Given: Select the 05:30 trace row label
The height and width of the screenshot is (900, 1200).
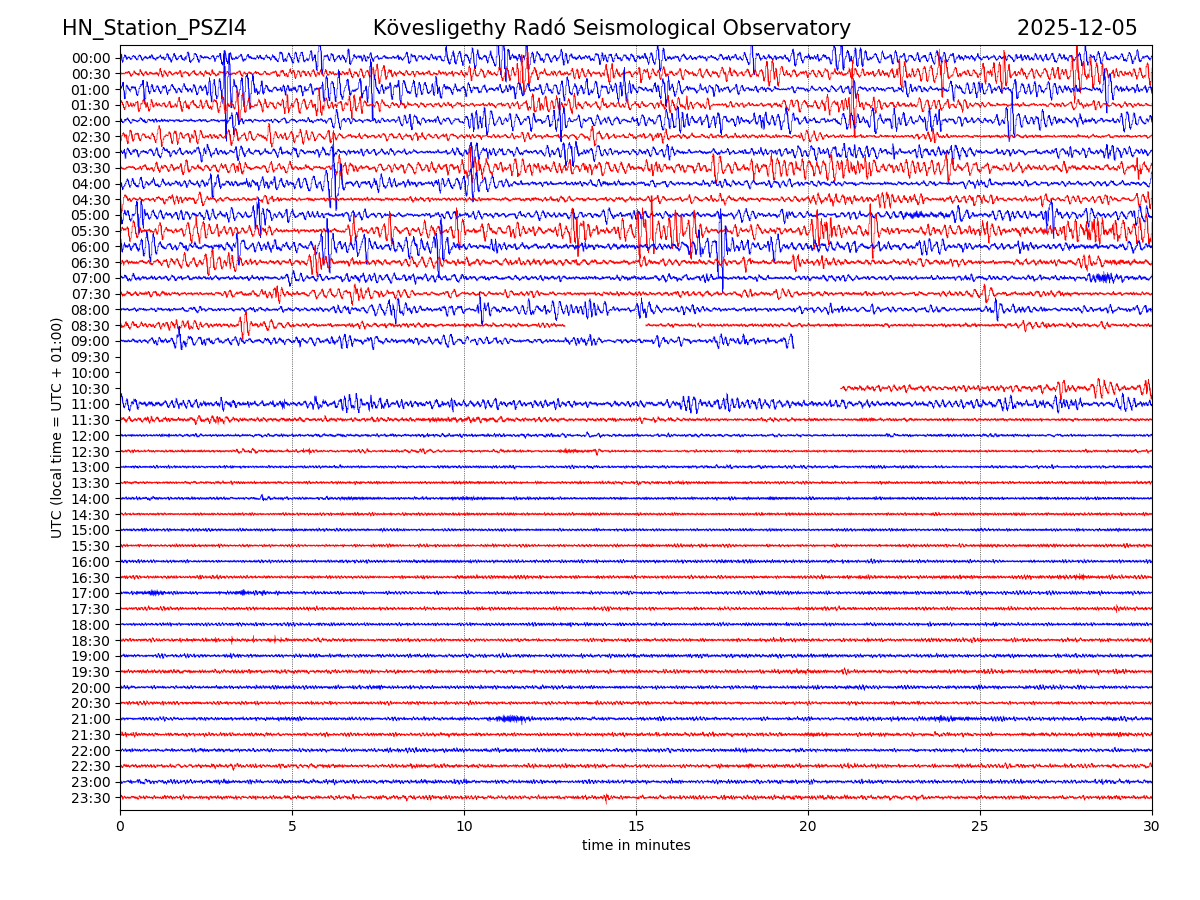Looking at the screenshot, I should (x=91, y=231).
